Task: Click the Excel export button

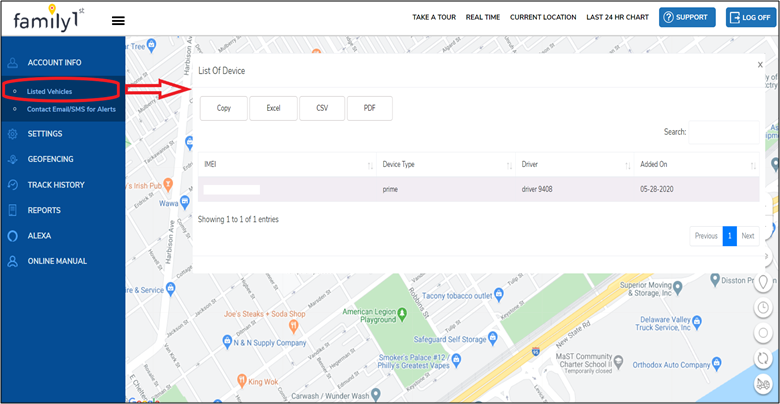Action: pos(273,108)
